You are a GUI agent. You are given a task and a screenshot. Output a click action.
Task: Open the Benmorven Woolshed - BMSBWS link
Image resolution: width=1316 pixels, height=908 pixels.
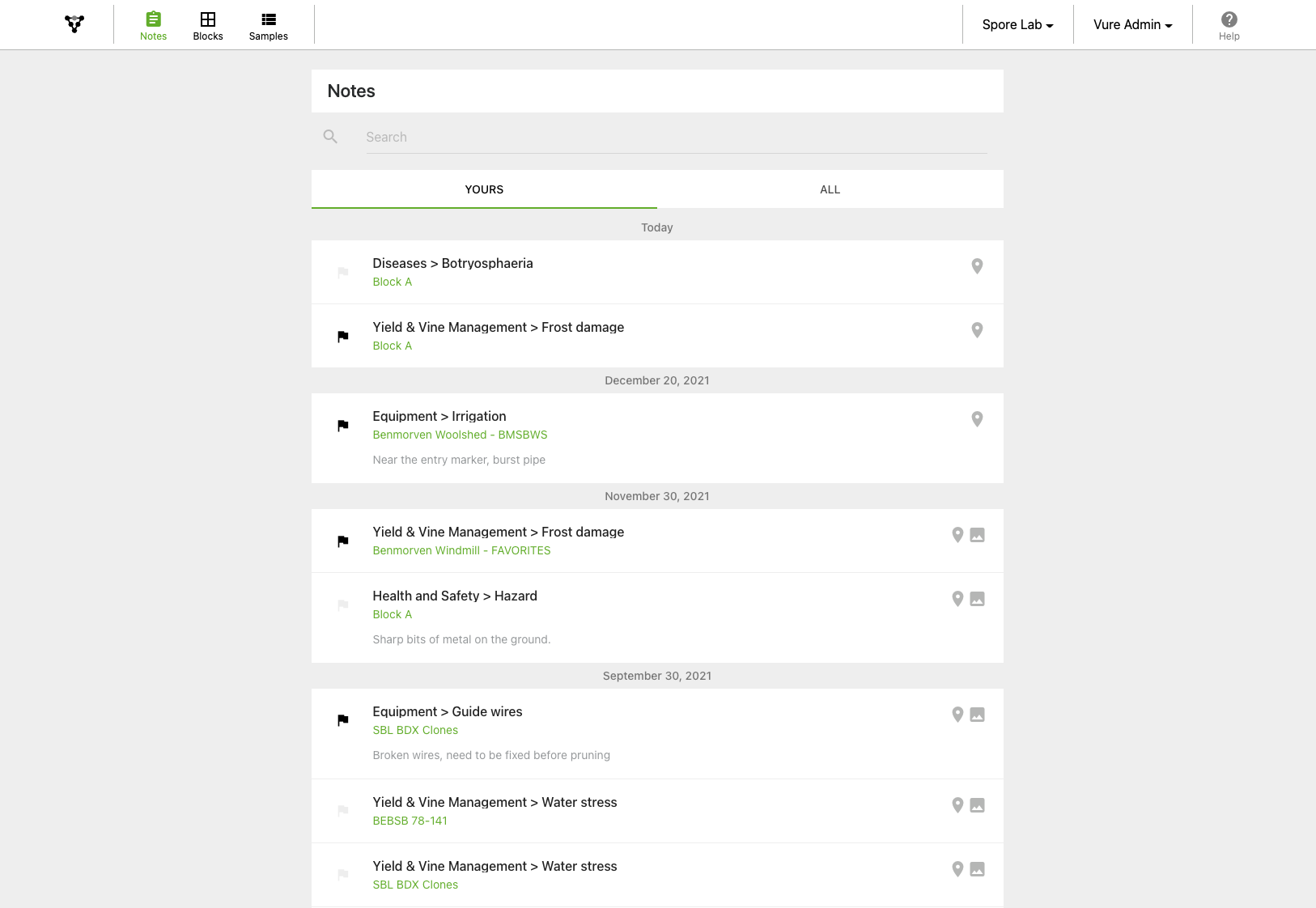pos(460,435)
